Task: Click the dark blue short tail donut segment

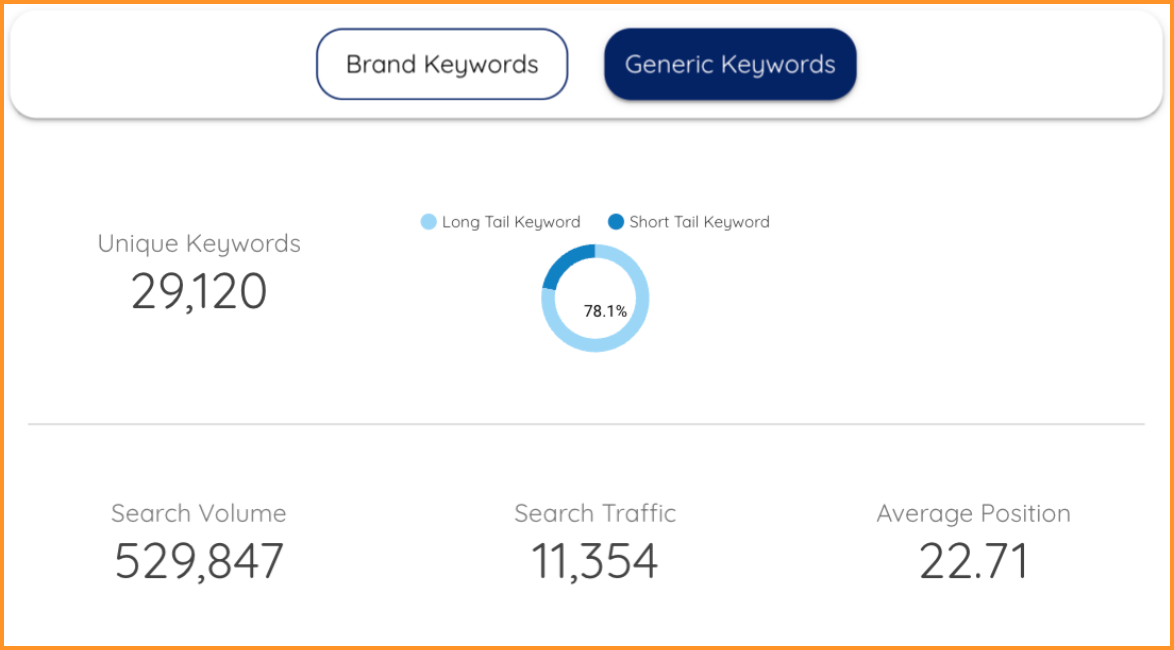Action: click(x=563, y=262)
